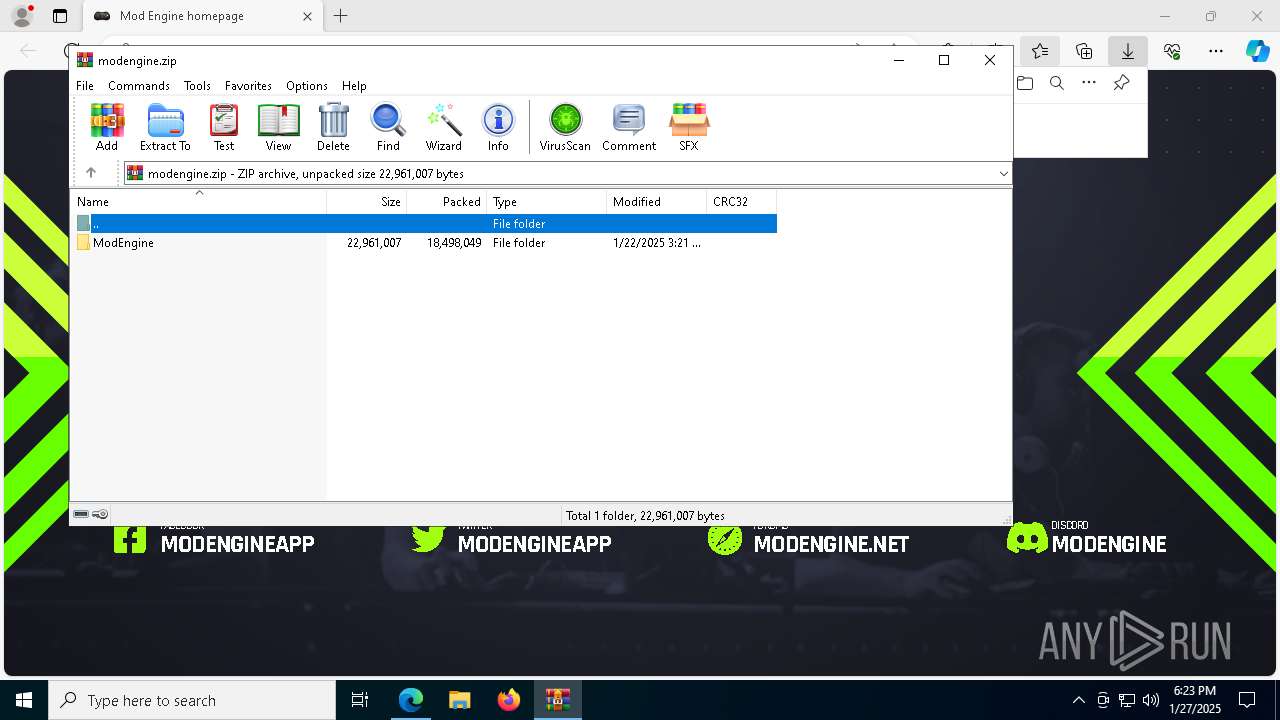Open the Commands menu
The height and width of the screenshot is (720, 1280).
click(139, 86)
